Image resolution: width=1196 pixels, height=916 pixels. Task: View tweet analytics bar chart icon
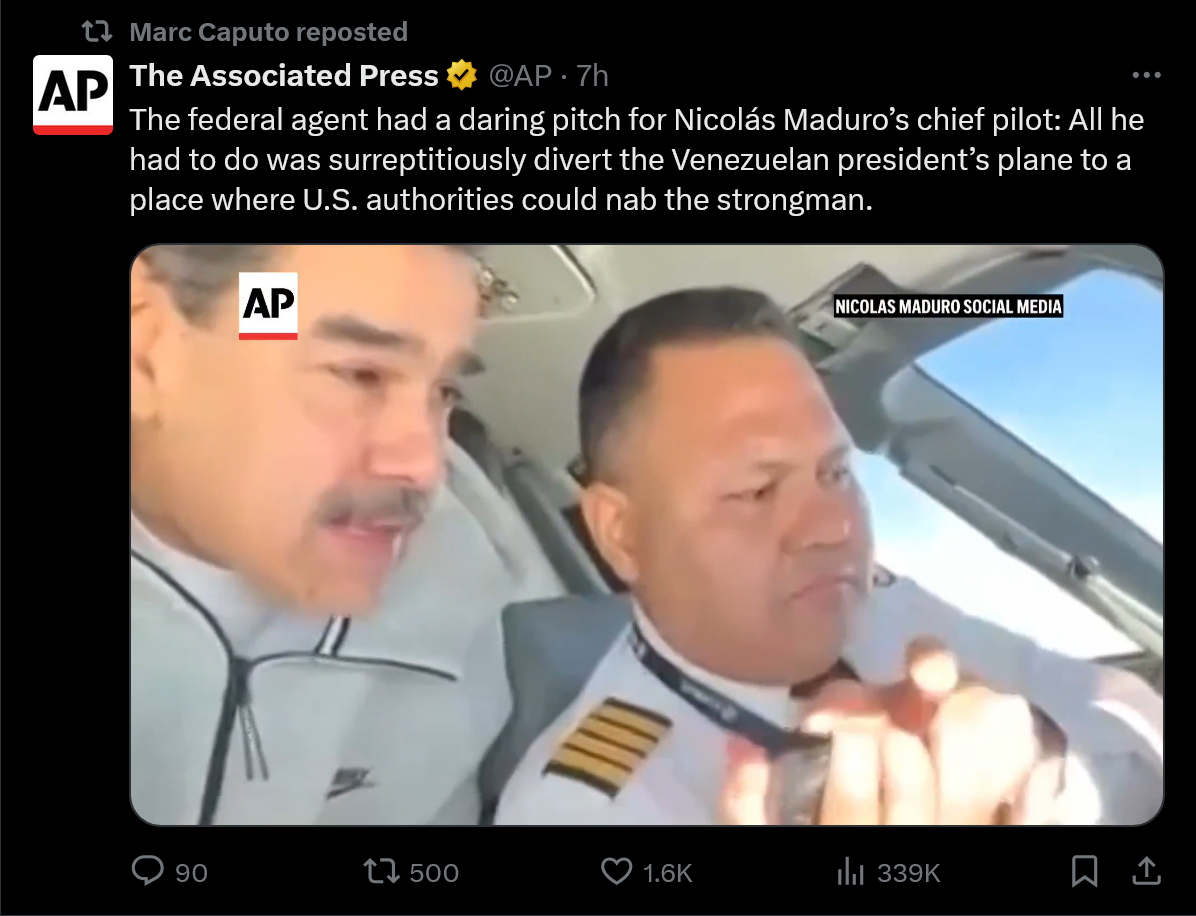850,871
